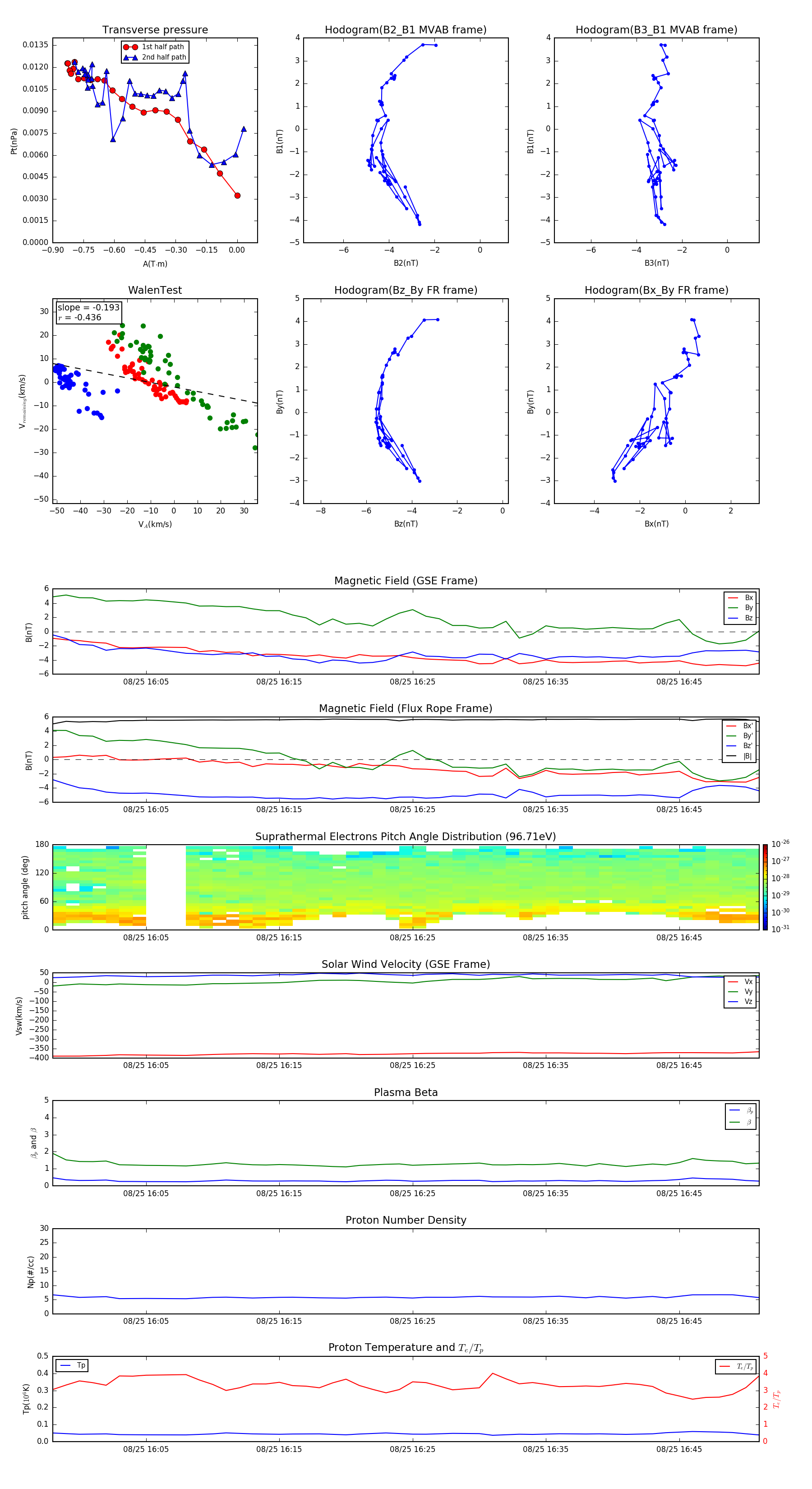Click the 'Solar Wind Velocity (GSE Frame)' title
The height and width of the screenshot is (1489, 812).
(x=406, y=964)
